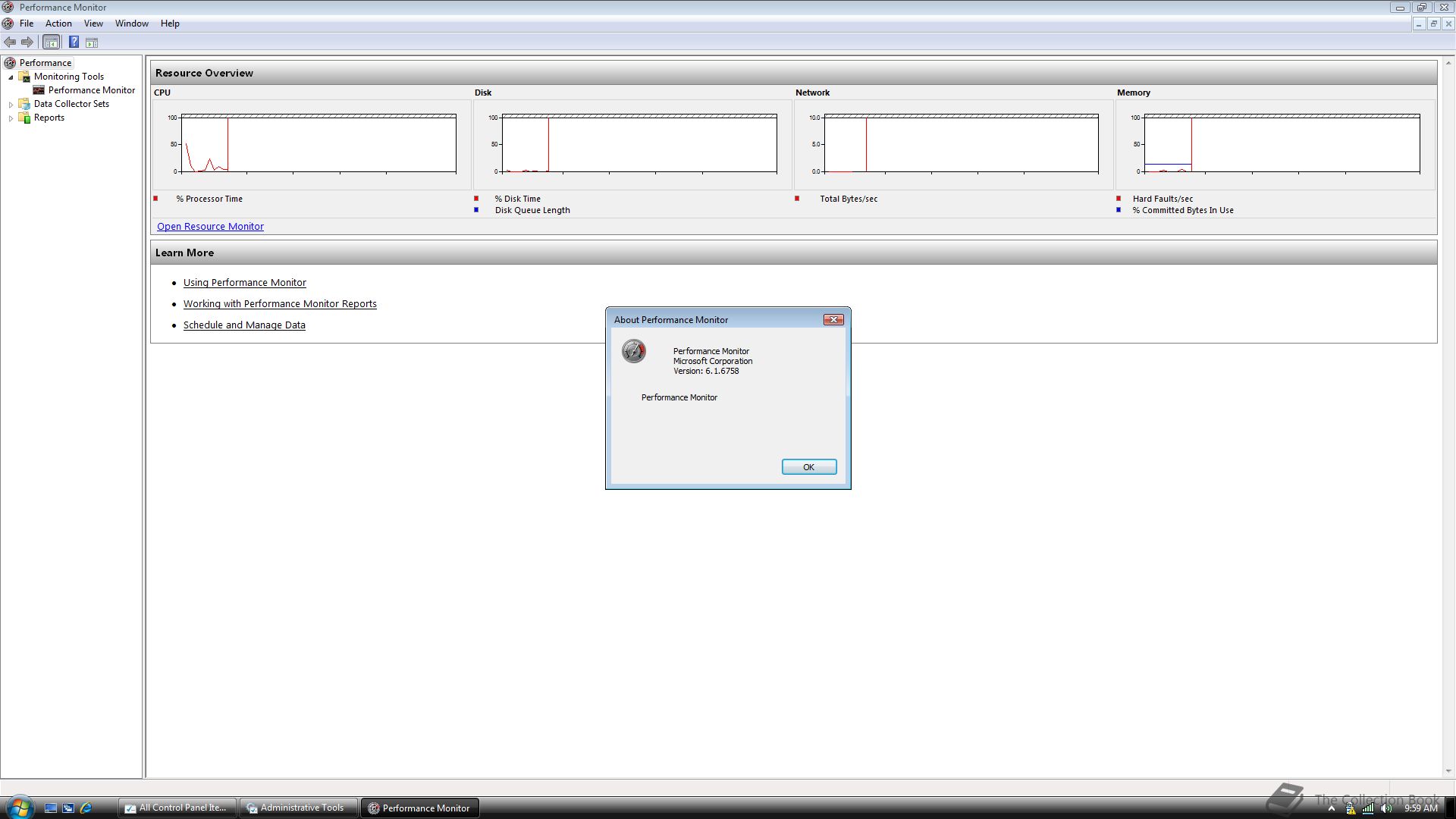
Task: Open the Window menu
Action: point(132,24)
